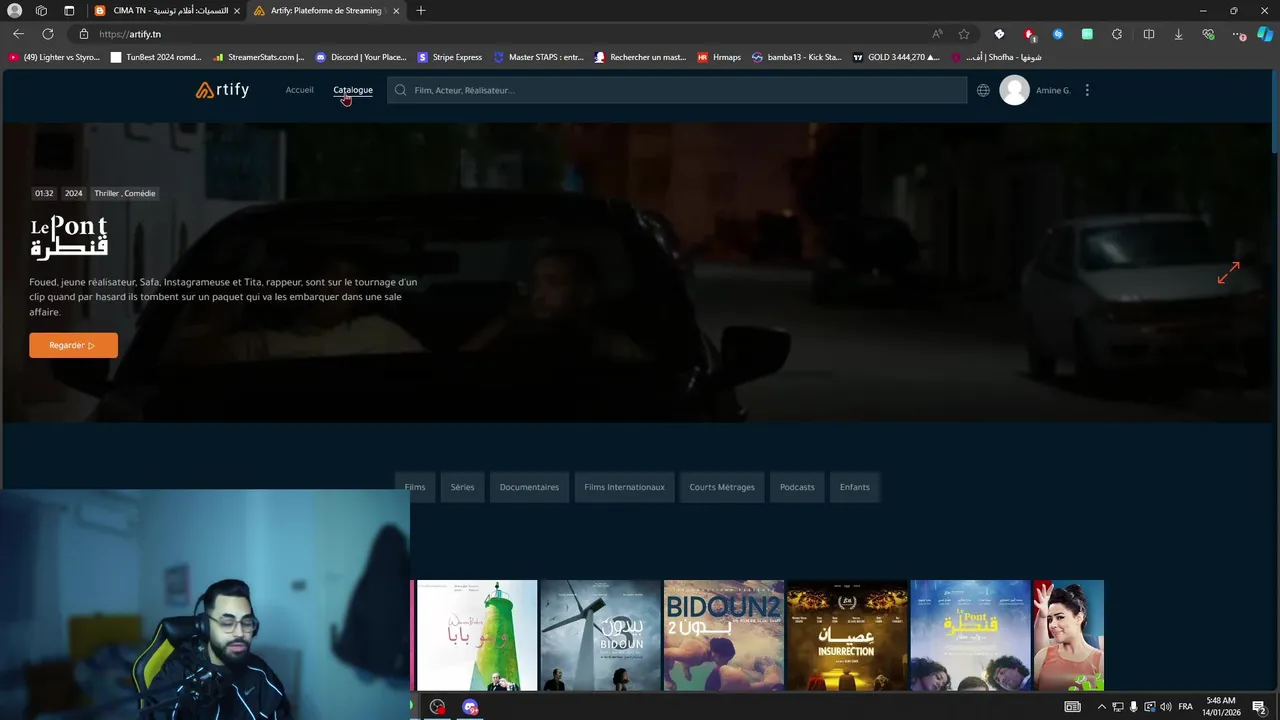
Task: Open the Bidoun wind turbine poster
Action: click(600, 635)
